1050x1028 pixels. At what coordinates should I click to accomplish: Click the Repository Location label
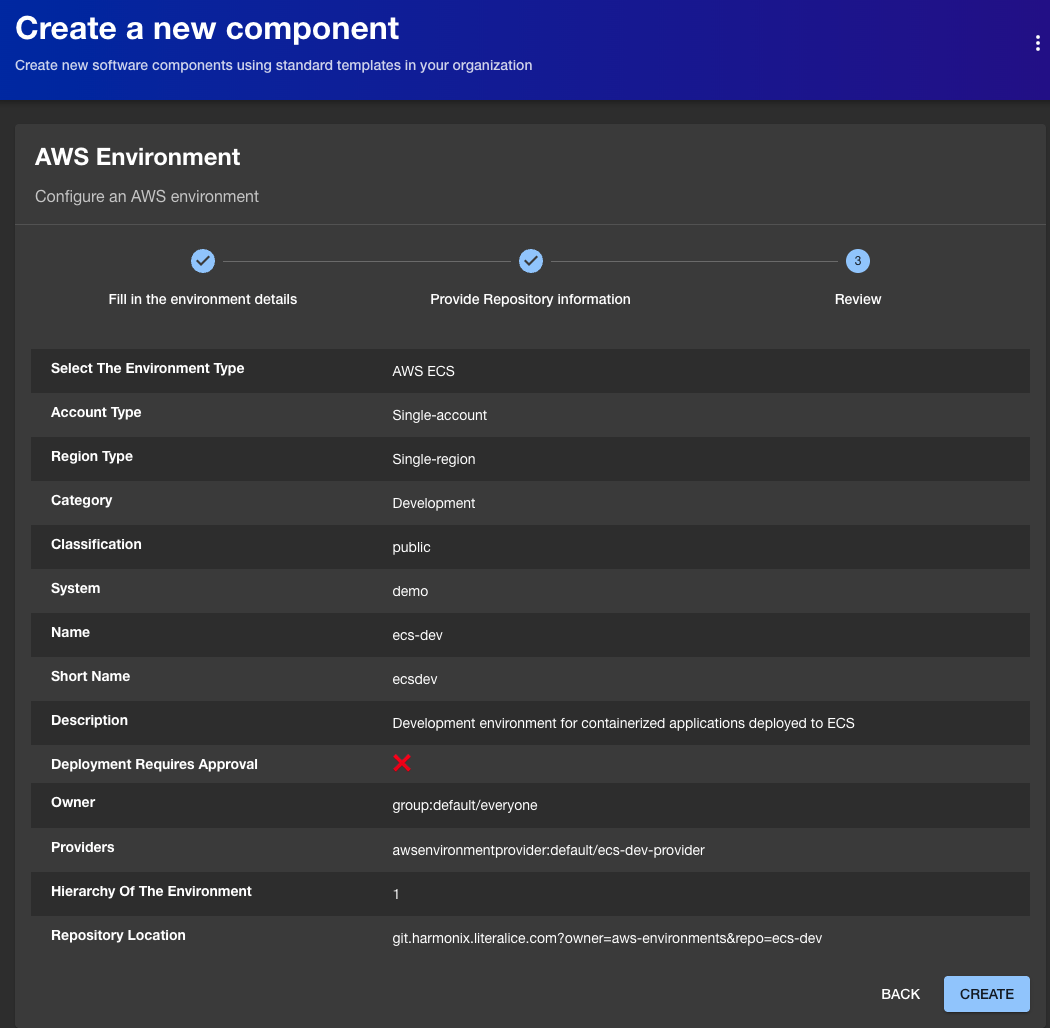(118, 936)
